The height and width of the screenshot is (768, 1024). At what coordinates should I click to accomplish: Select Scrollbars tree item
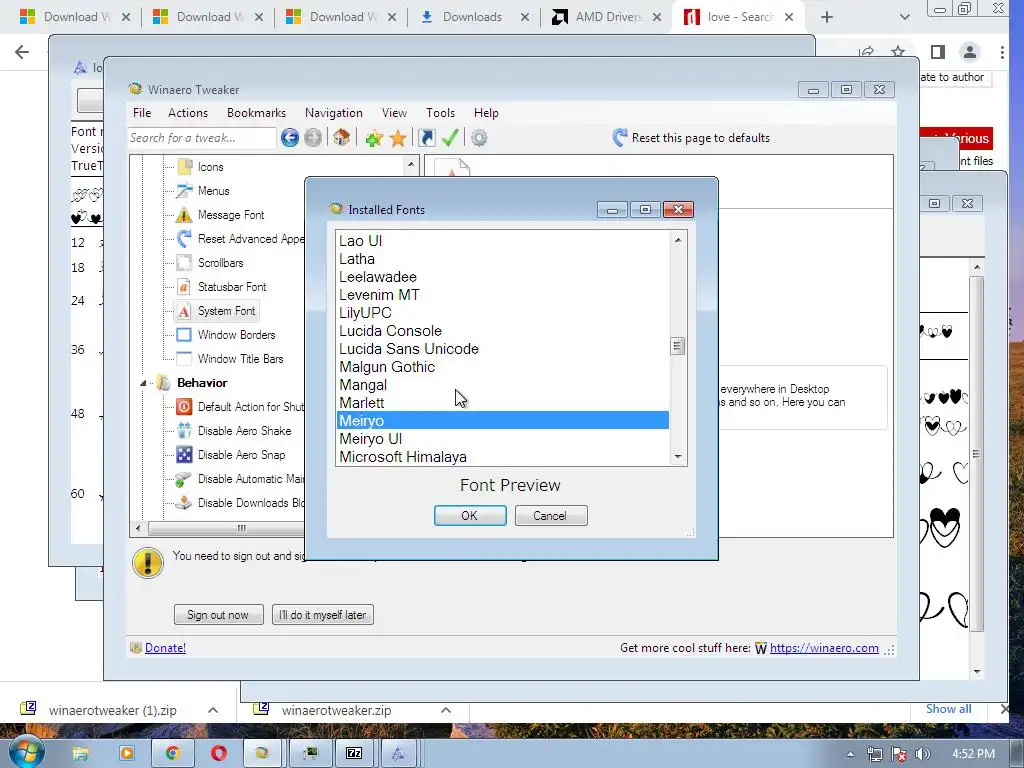tap(221, 263)
